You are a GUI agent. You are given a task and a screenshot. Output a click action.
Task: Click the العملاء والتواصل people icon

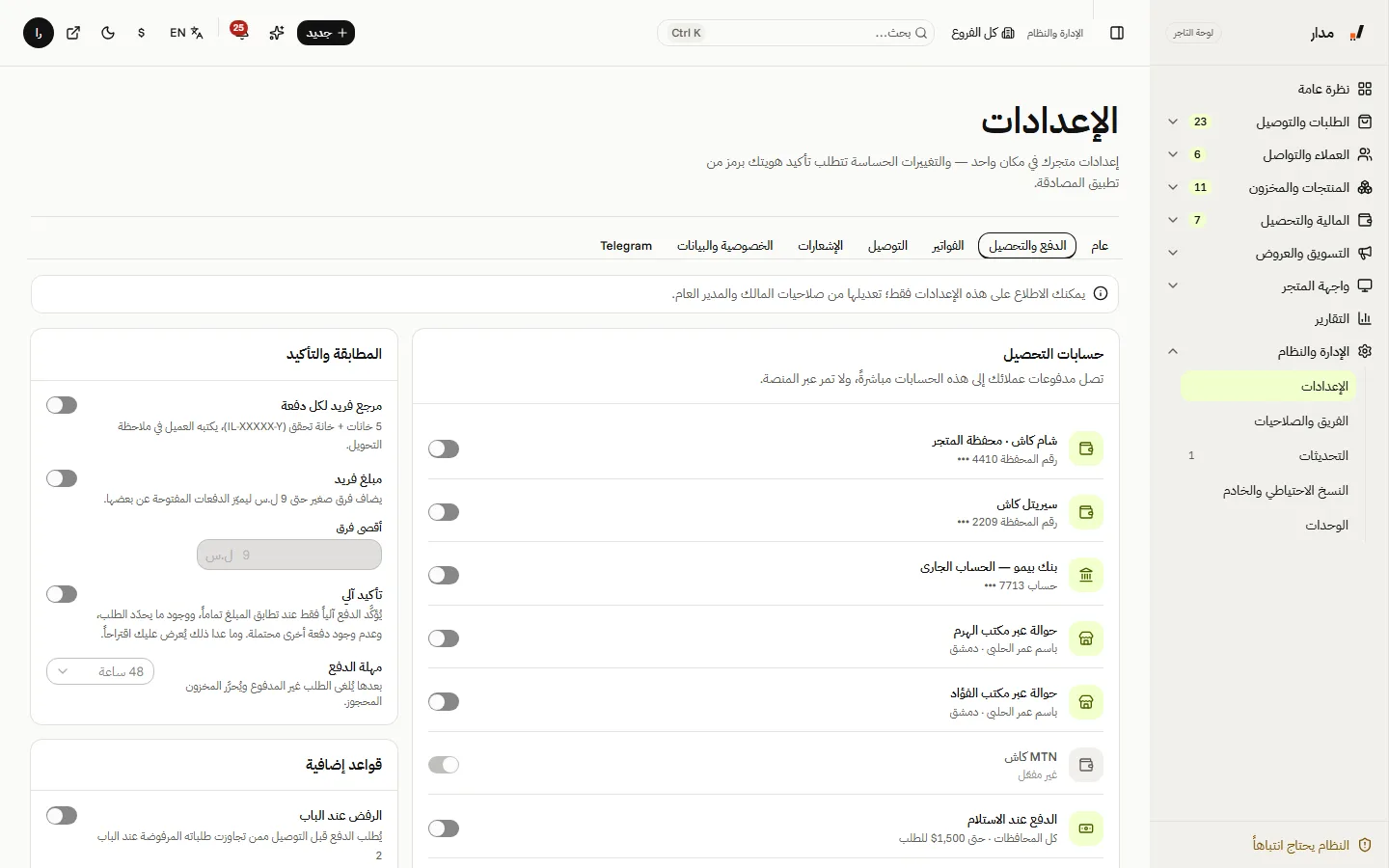click(1364, 154)
